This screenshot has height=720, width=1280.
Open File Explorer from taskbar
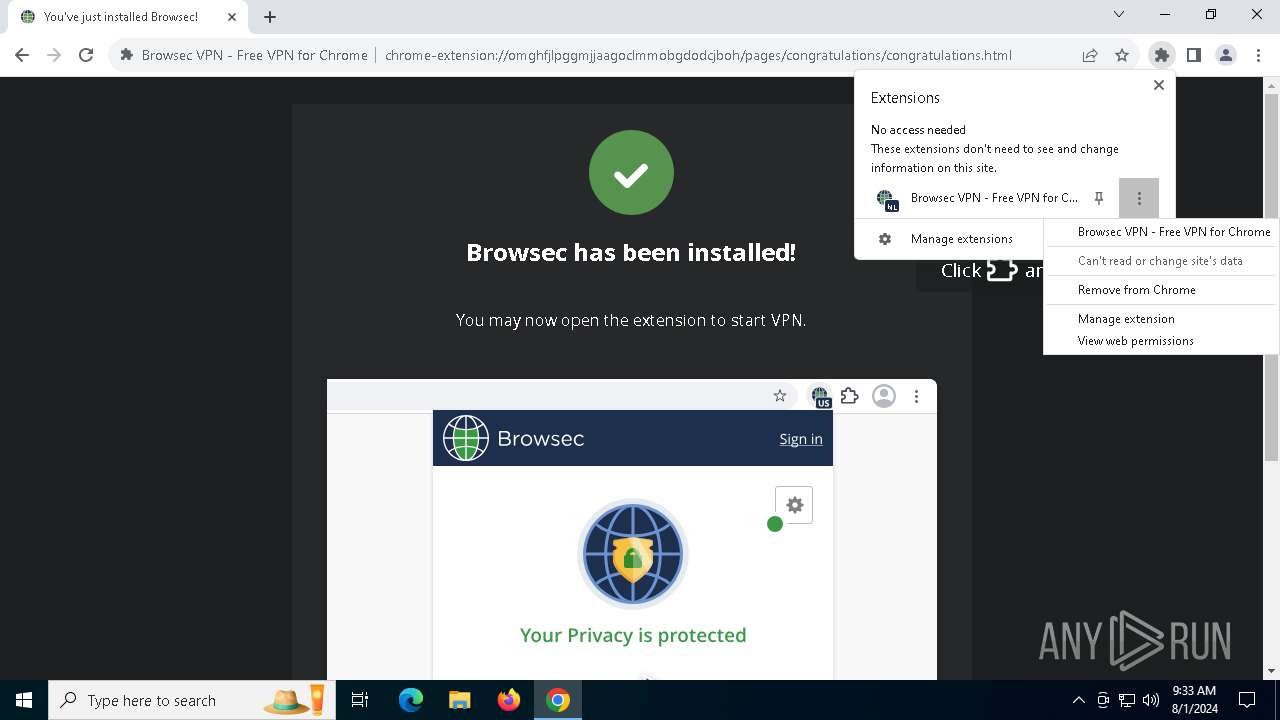[459, 700]
